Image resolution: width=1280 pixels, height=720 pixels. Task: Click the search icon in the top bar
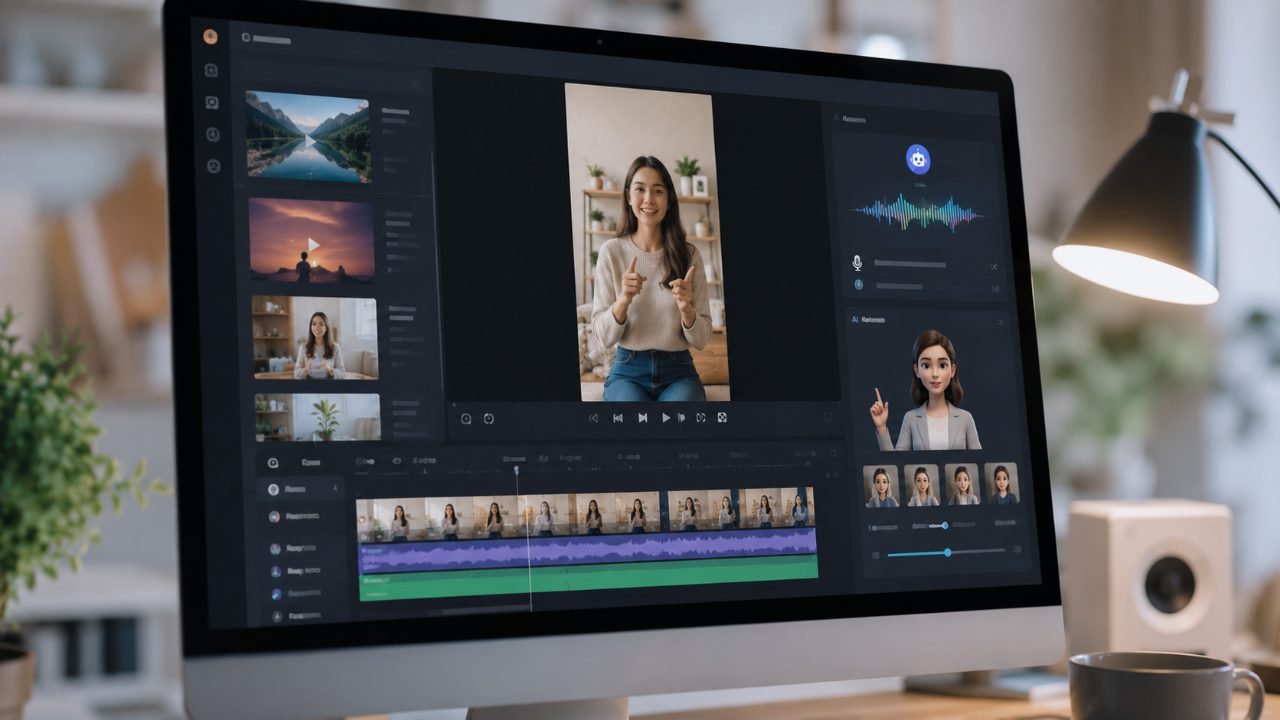245,39
